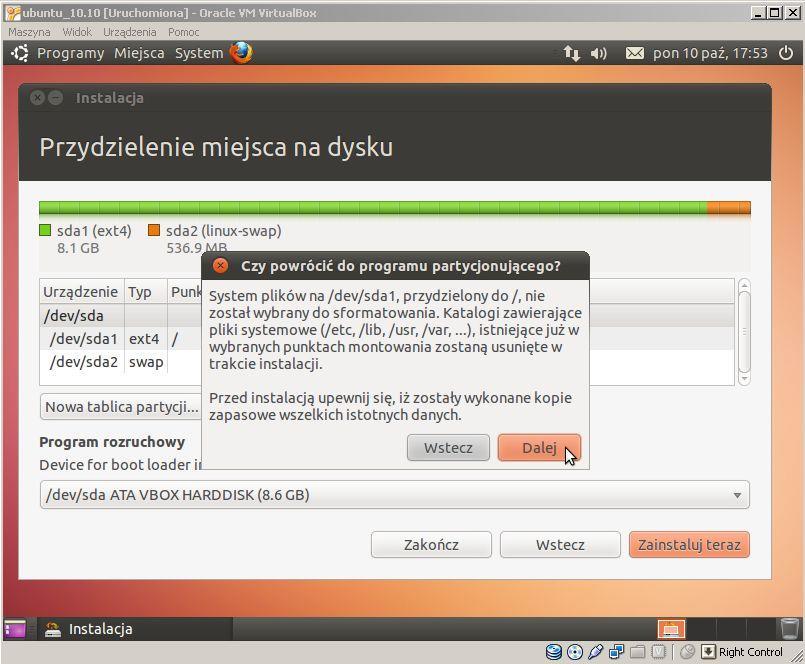The width and height of the screenshot is (805, 664).
Task: Open VirtualBox Pomoc menu
Action: [x=183, y=32]
